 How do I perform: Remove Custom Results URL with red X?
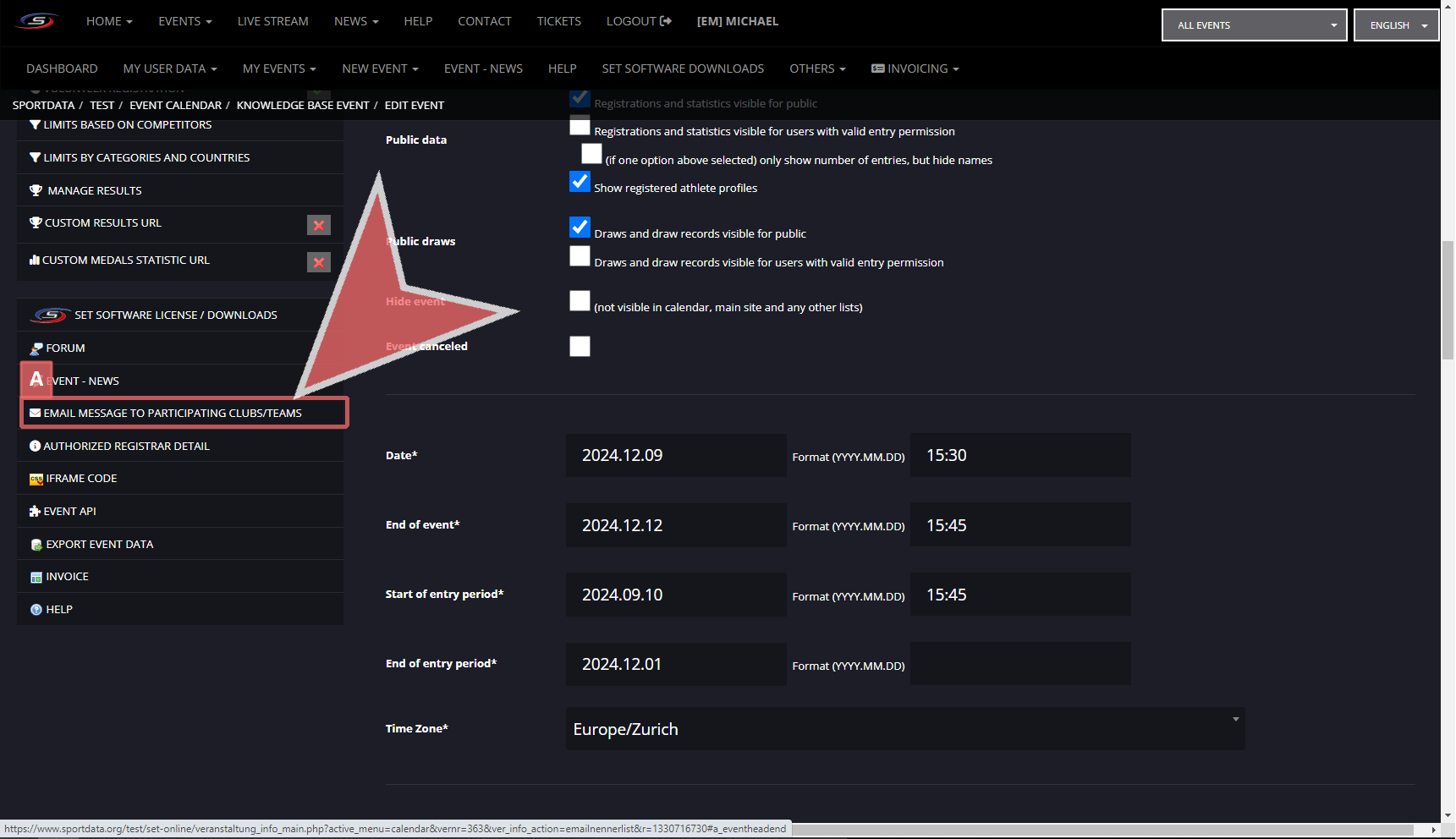pyautogui.click(x=319, y=225)
